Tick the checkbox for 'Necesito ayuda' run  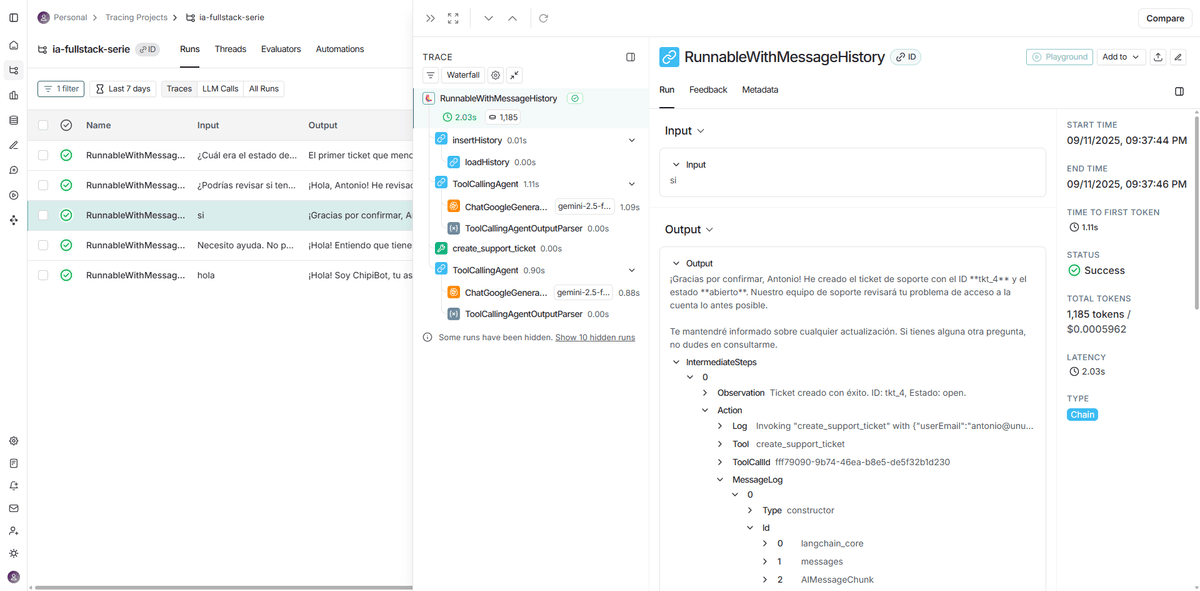(x=43, y=245)
